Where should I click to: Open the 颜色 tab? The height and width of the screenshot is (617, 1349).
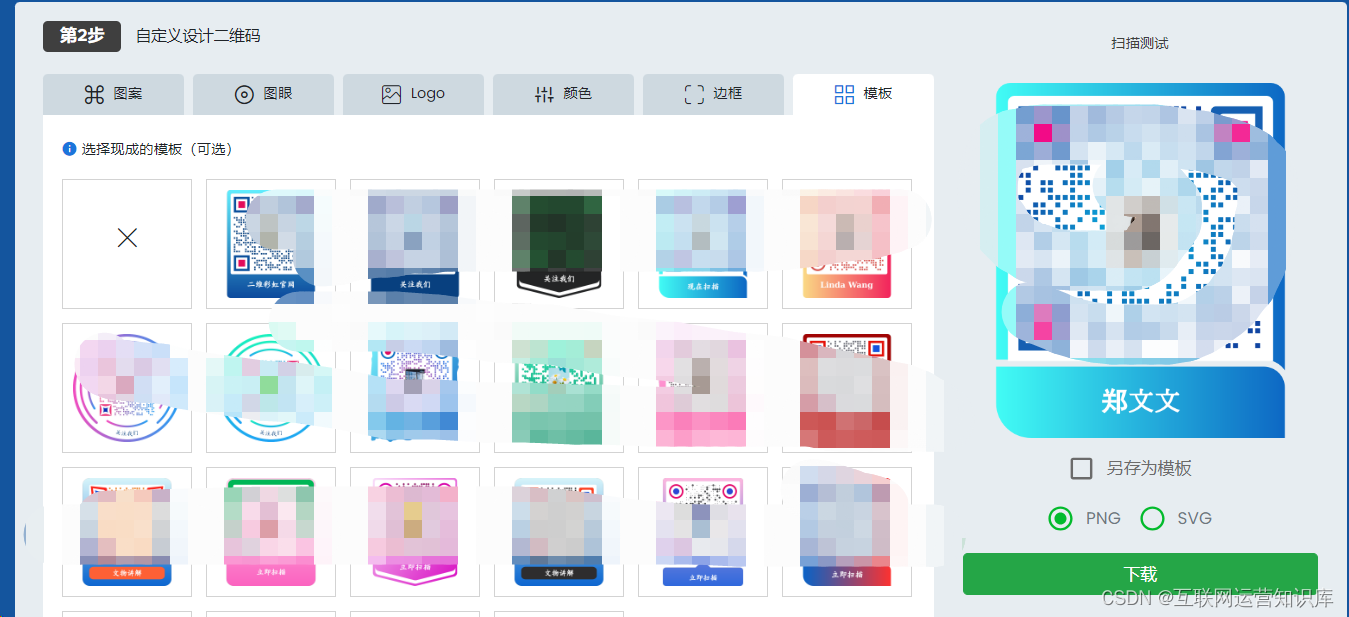[x=563, y=94]
